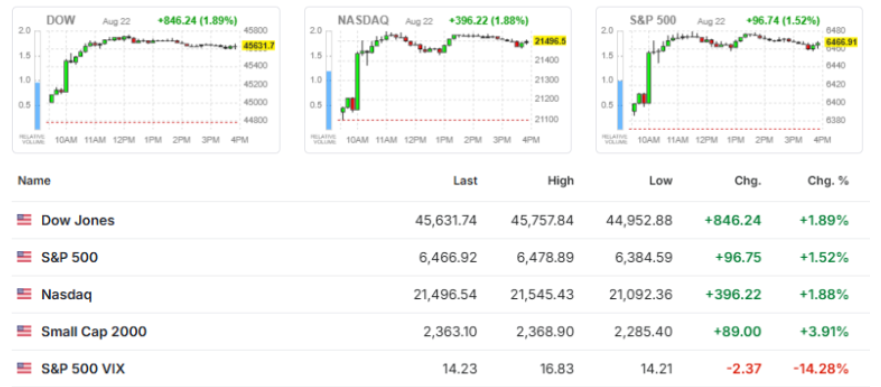
Task: Sort the table by the Chg. column header
Action: [748, 181]
